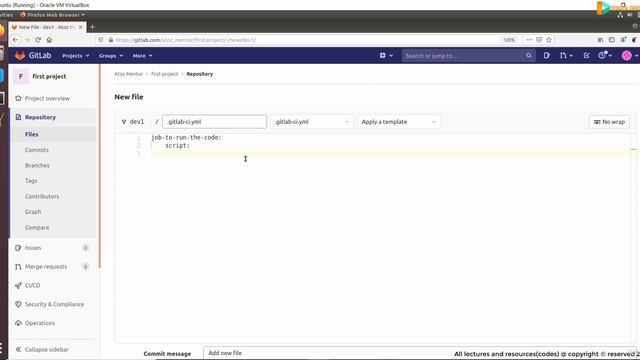Open CI/CD in sidebar
Screen dimensions: 640x360
click(32, 285)
